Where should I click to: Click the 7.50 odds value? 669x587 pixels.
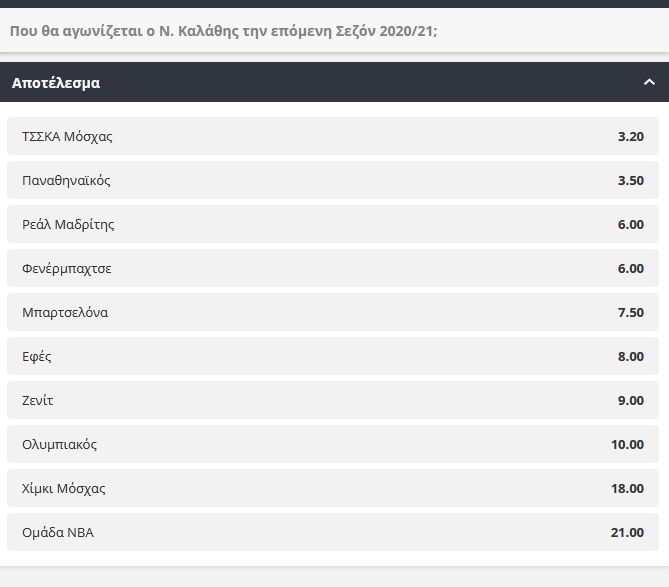point(631,312)
